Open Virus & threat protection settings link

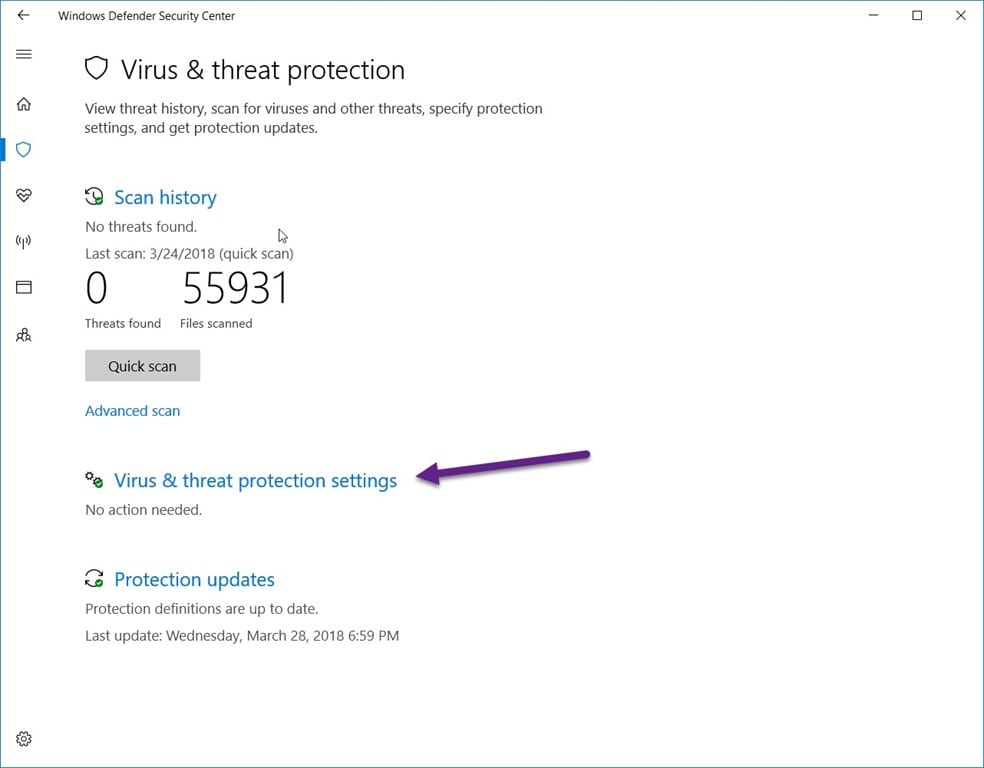(x=255, y=481)
